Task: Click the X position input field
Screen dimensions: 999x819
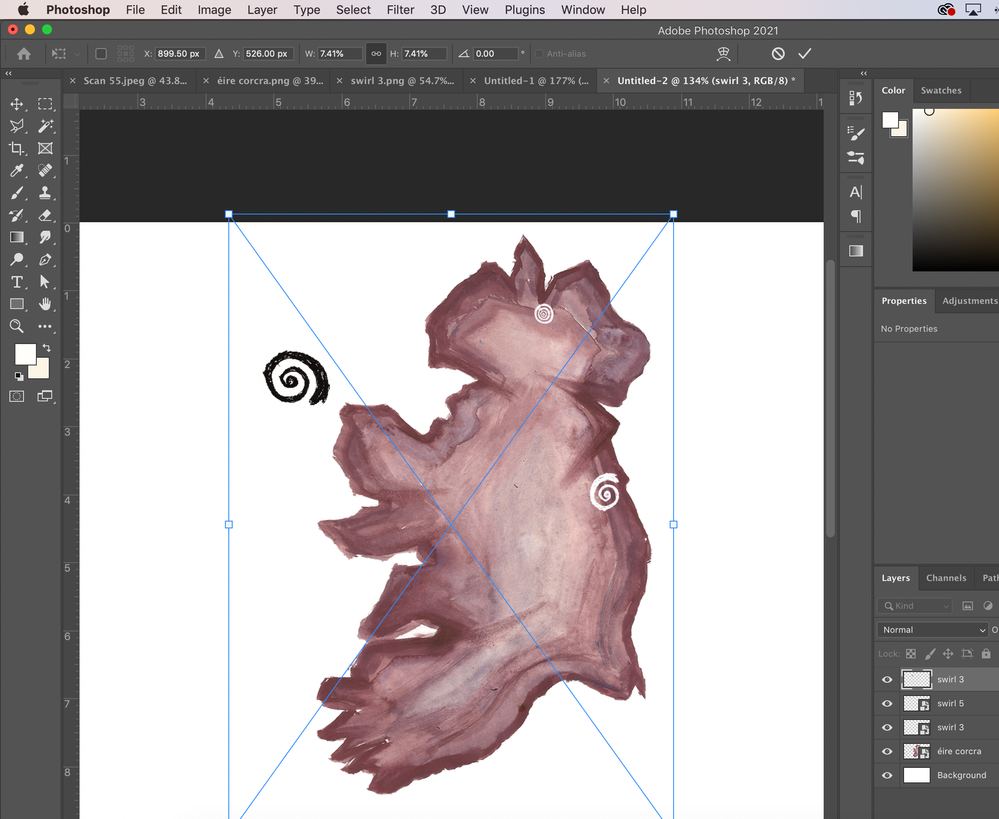Action: coord(180,53)
